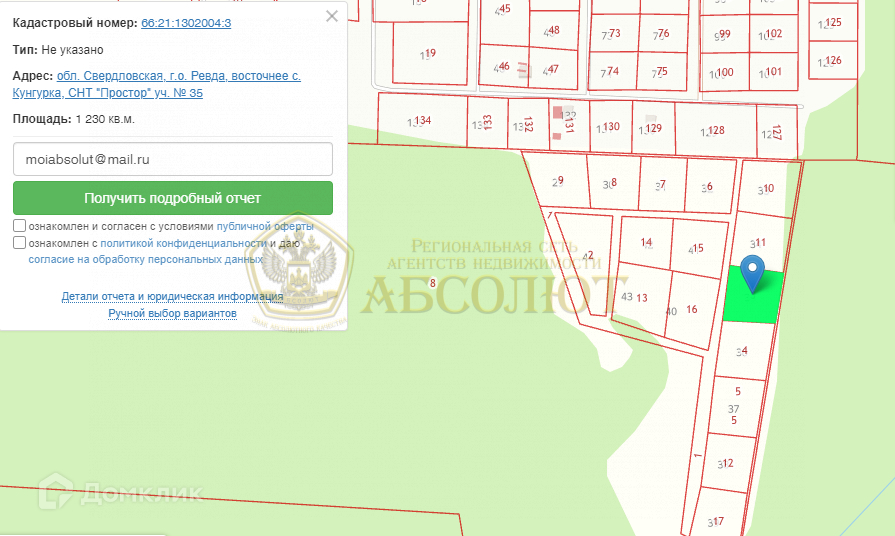Select parcel 132 on the map

click(x=528, y=124)
